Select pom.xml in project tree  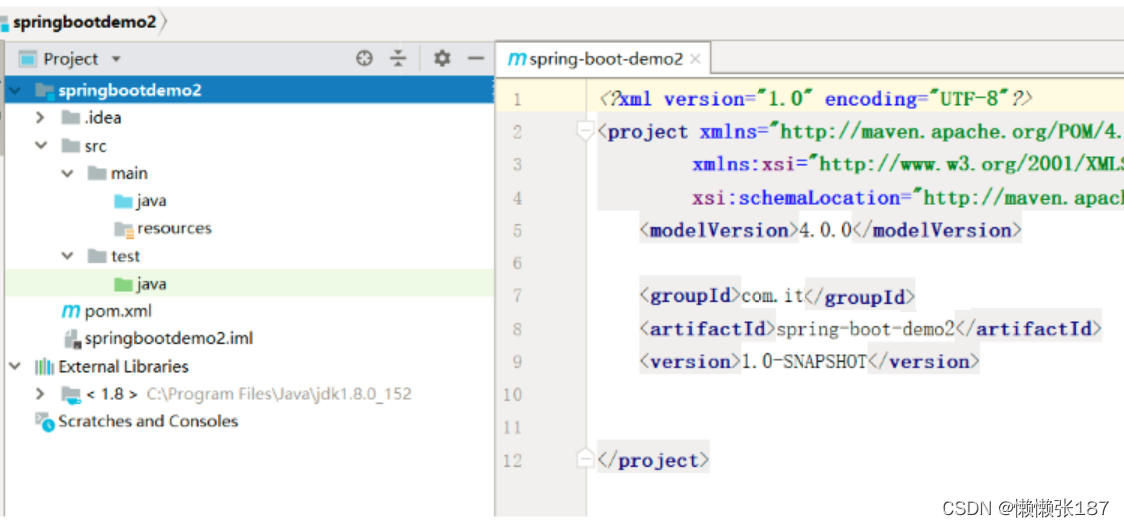pos(118,311)
